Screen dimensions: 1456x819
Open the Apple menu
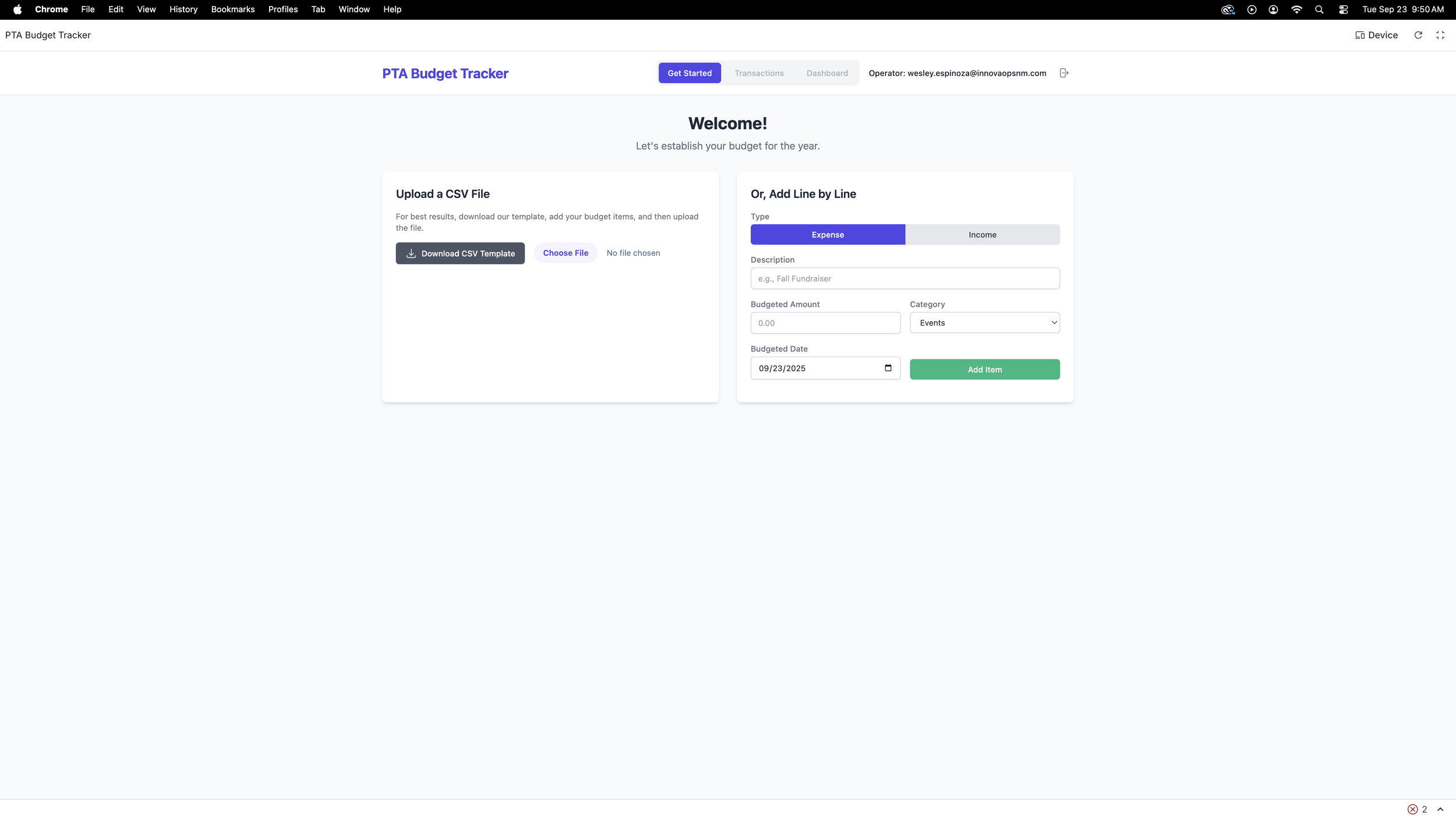[17, 9]
